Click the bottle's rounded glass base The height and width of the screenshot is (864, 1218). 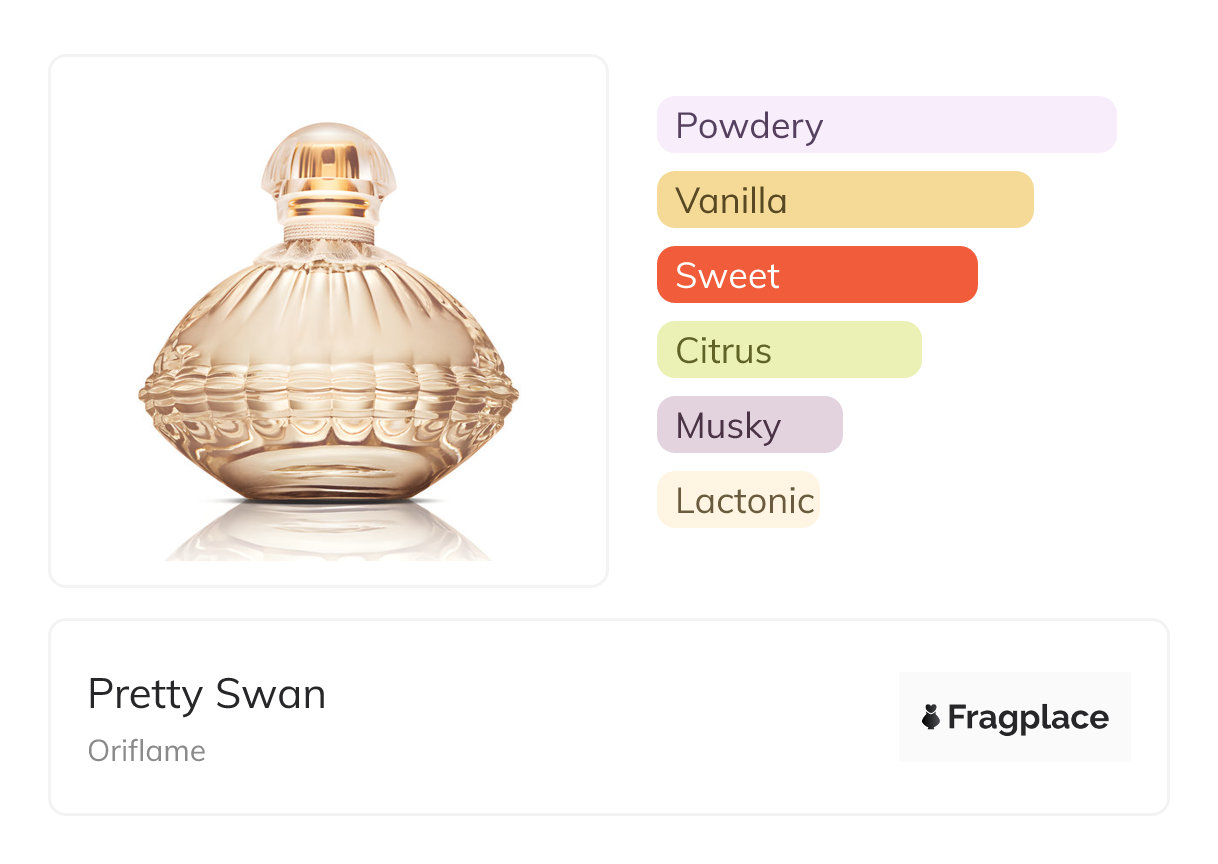pyautogui.click(x=329, y=470)
